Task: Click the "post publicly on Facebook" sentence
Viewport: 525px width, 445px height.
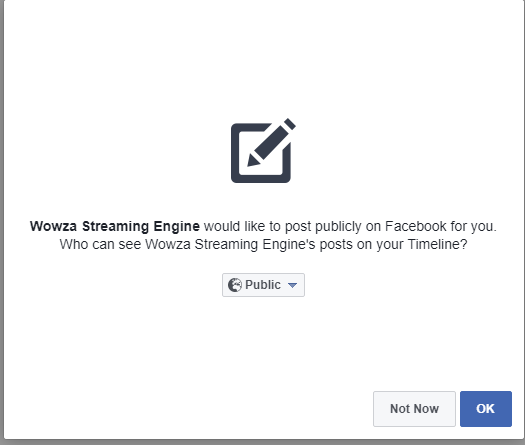Action: tap(348, 226)
